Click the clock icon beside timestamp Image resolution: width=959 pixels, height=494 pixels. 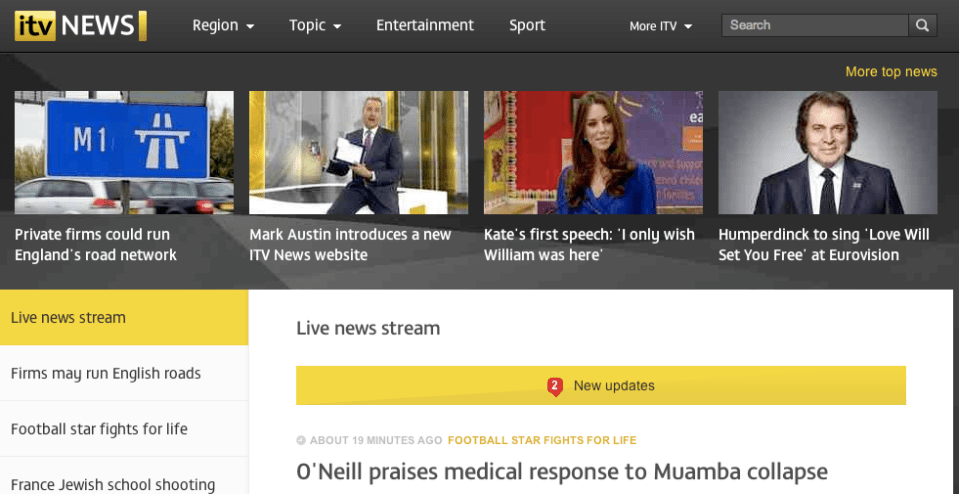point(301,440)
